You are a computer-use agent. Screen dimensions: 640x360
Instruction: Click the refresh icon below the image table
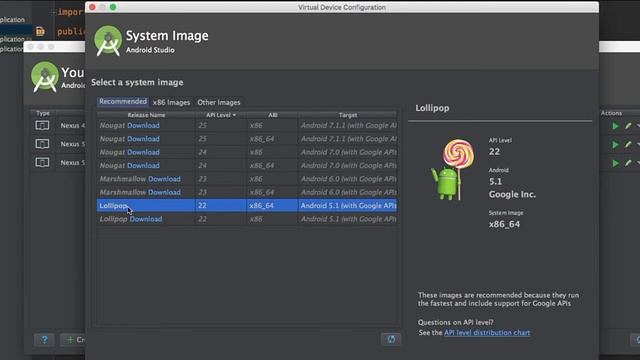tap(391, 339)
